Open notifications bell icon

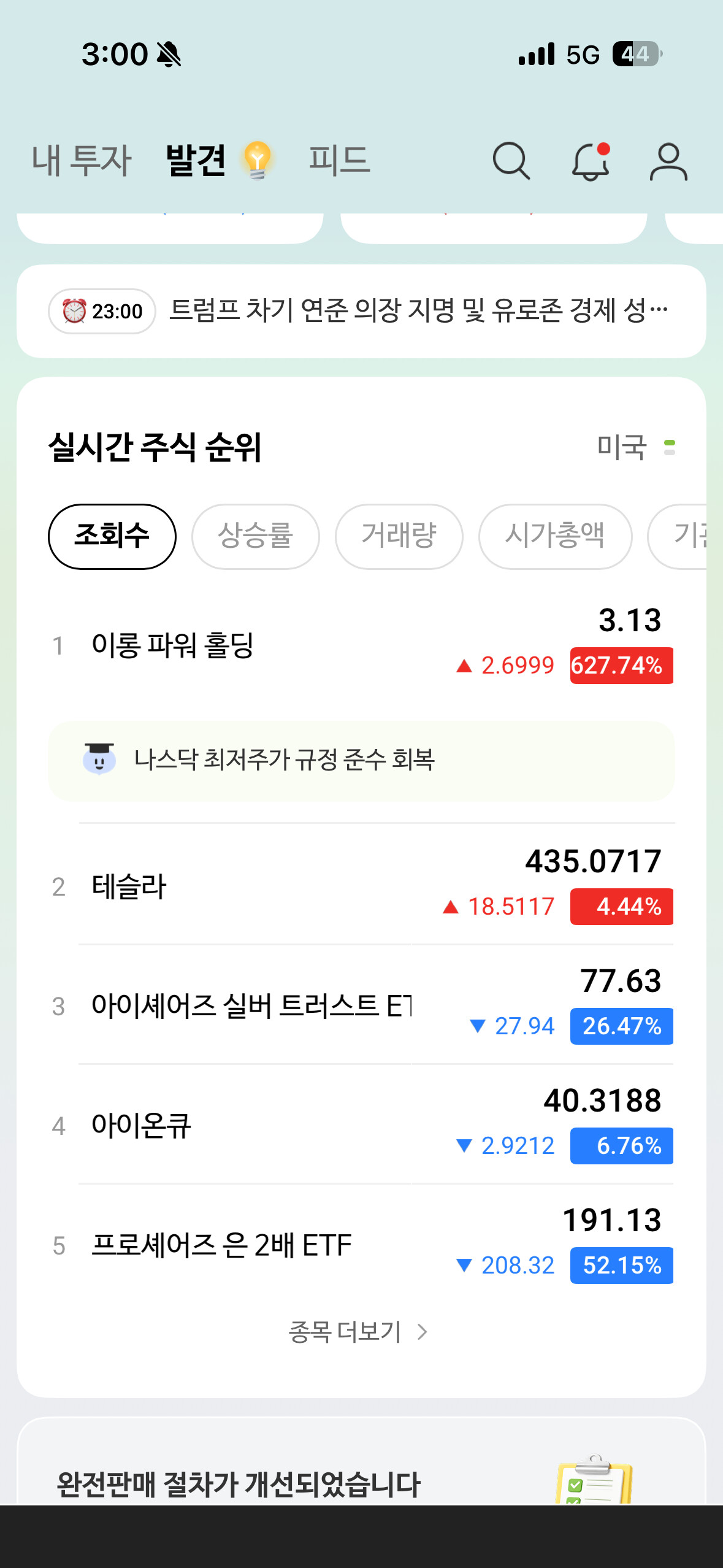pos(591,161)
